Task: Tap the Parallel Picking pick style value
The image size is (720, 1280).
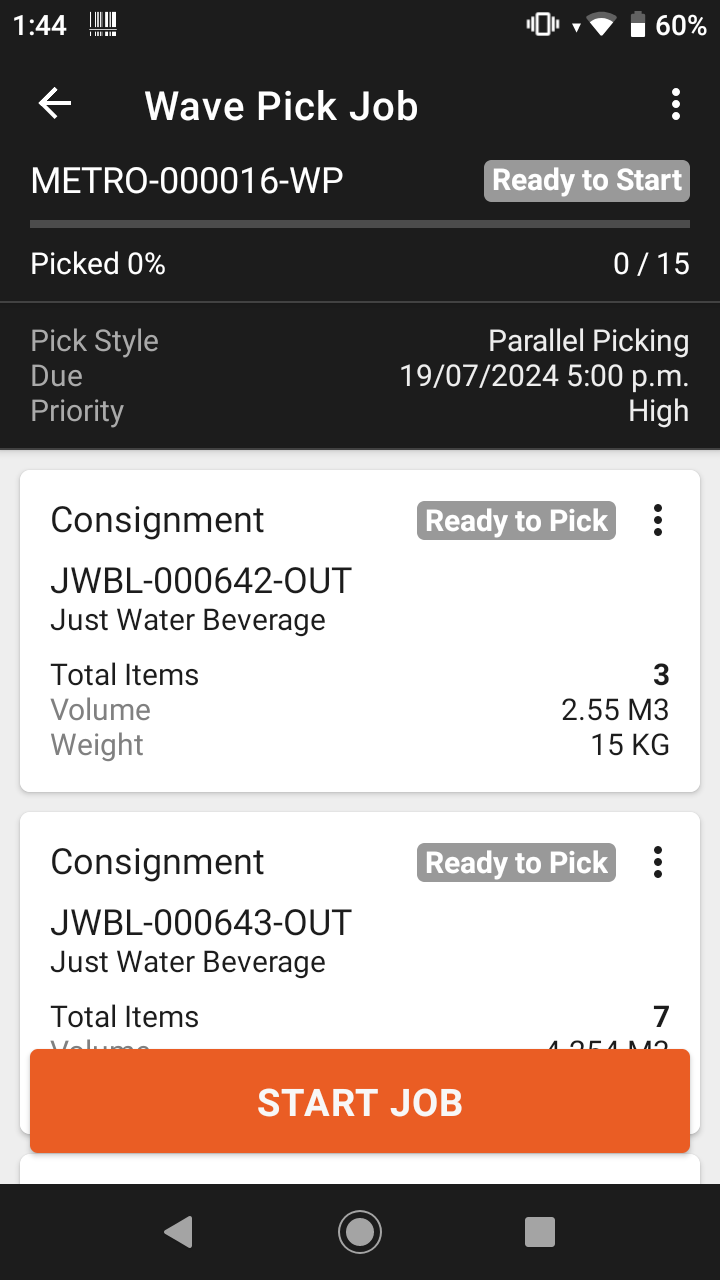Action: 588,341
